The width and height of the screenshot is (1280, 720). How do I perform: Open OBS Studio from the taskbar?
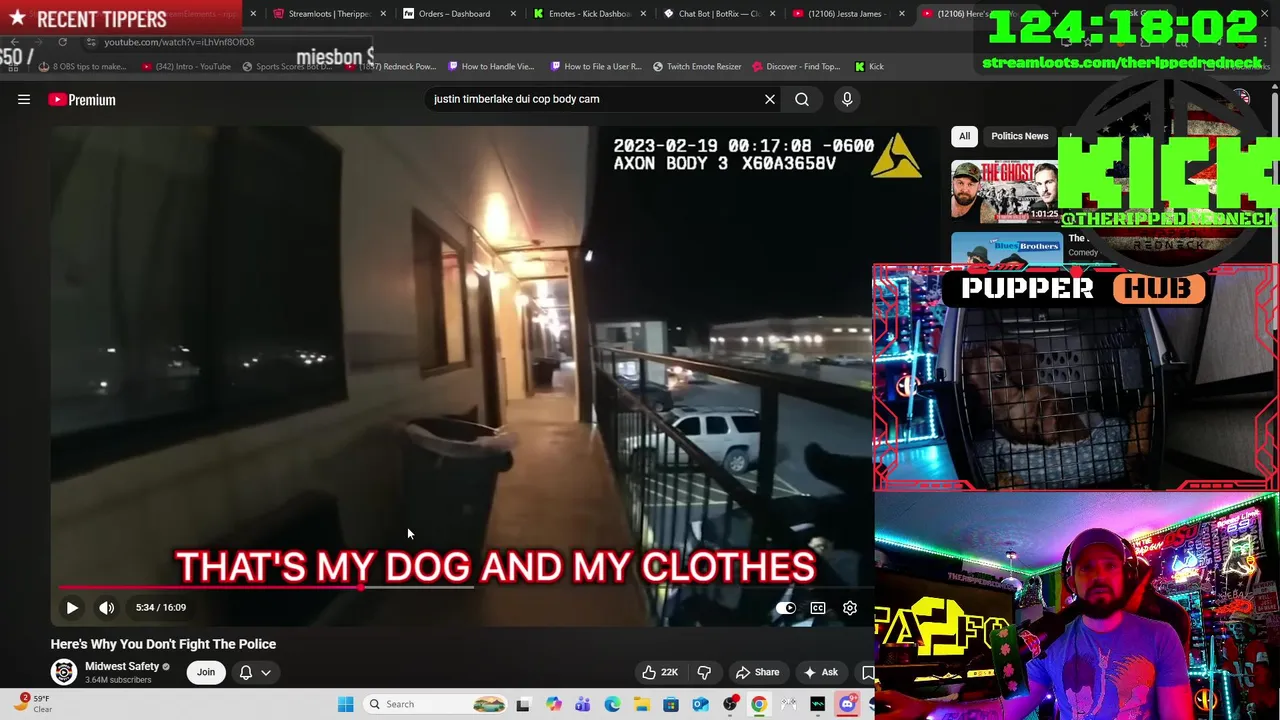tap(730, 704)
